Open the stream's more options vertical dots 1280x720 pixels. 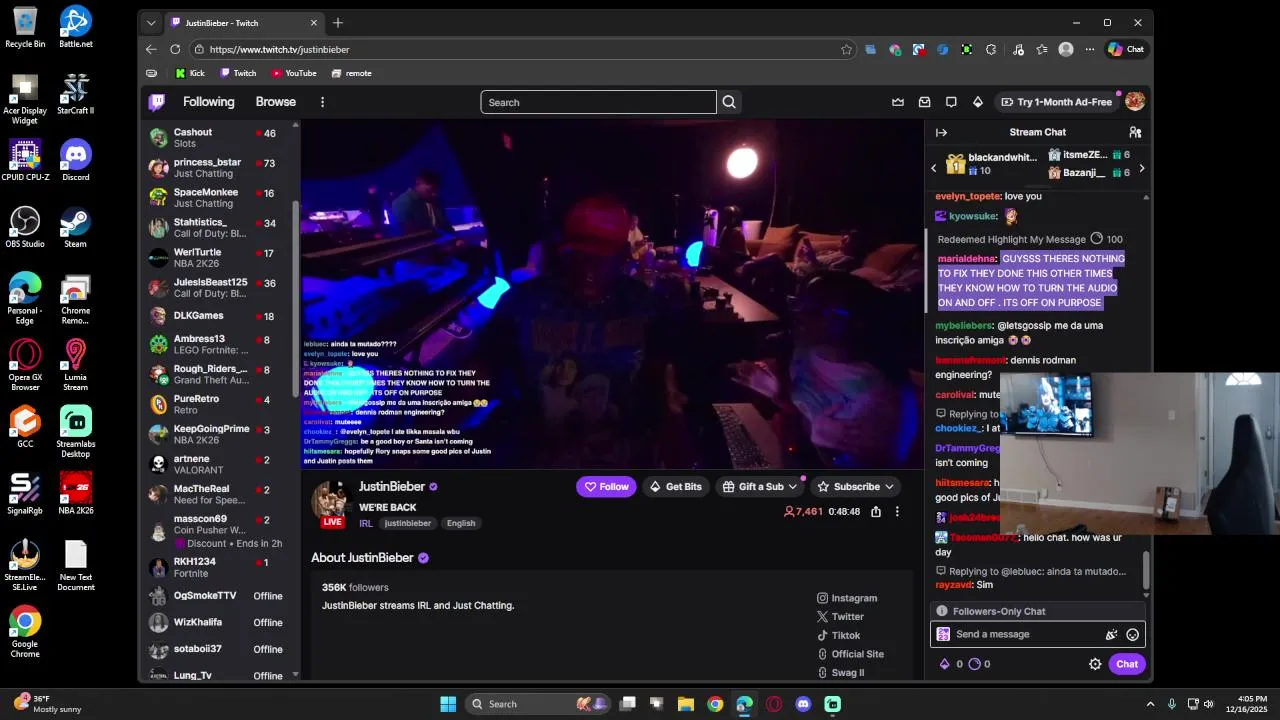pyautogui.click(x=897, y=511)
